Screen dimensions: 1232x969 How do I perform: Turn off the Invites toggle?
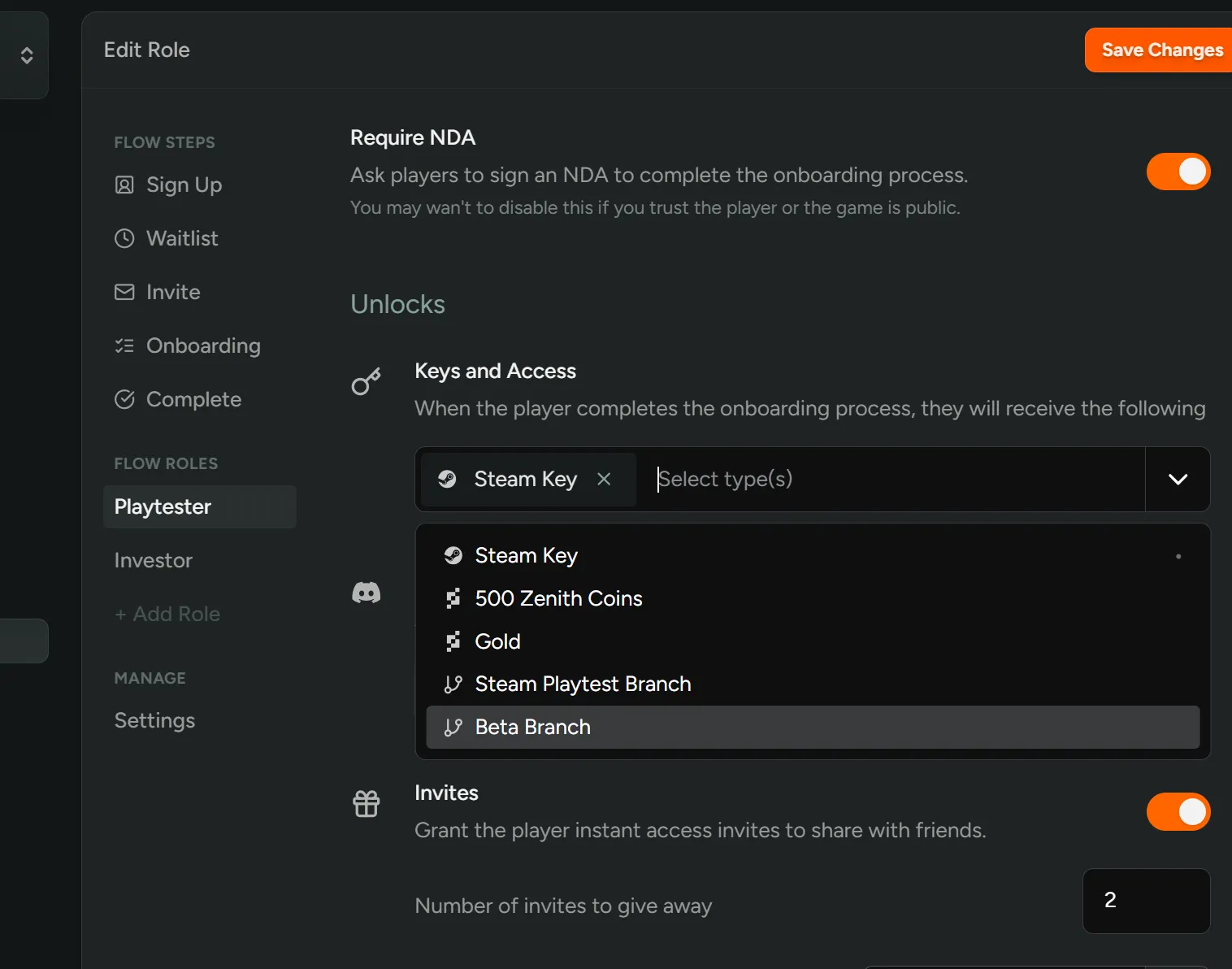click(1178, 812)
